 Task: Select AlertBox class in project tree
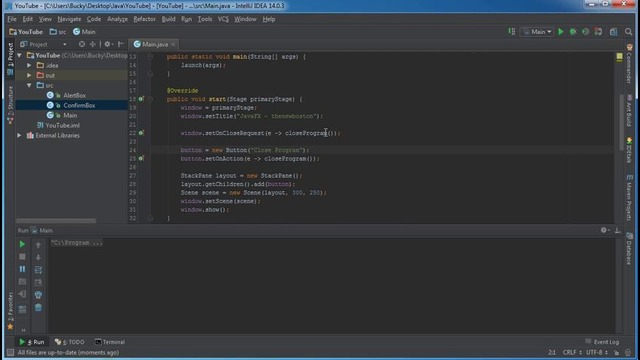coord(74,95)
